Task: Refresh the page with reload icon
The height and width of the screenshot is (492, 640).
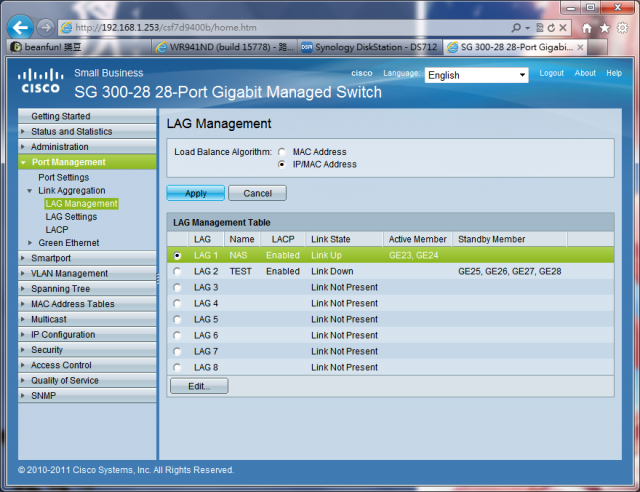Action: pyautogui.click(x=551, y=28)
